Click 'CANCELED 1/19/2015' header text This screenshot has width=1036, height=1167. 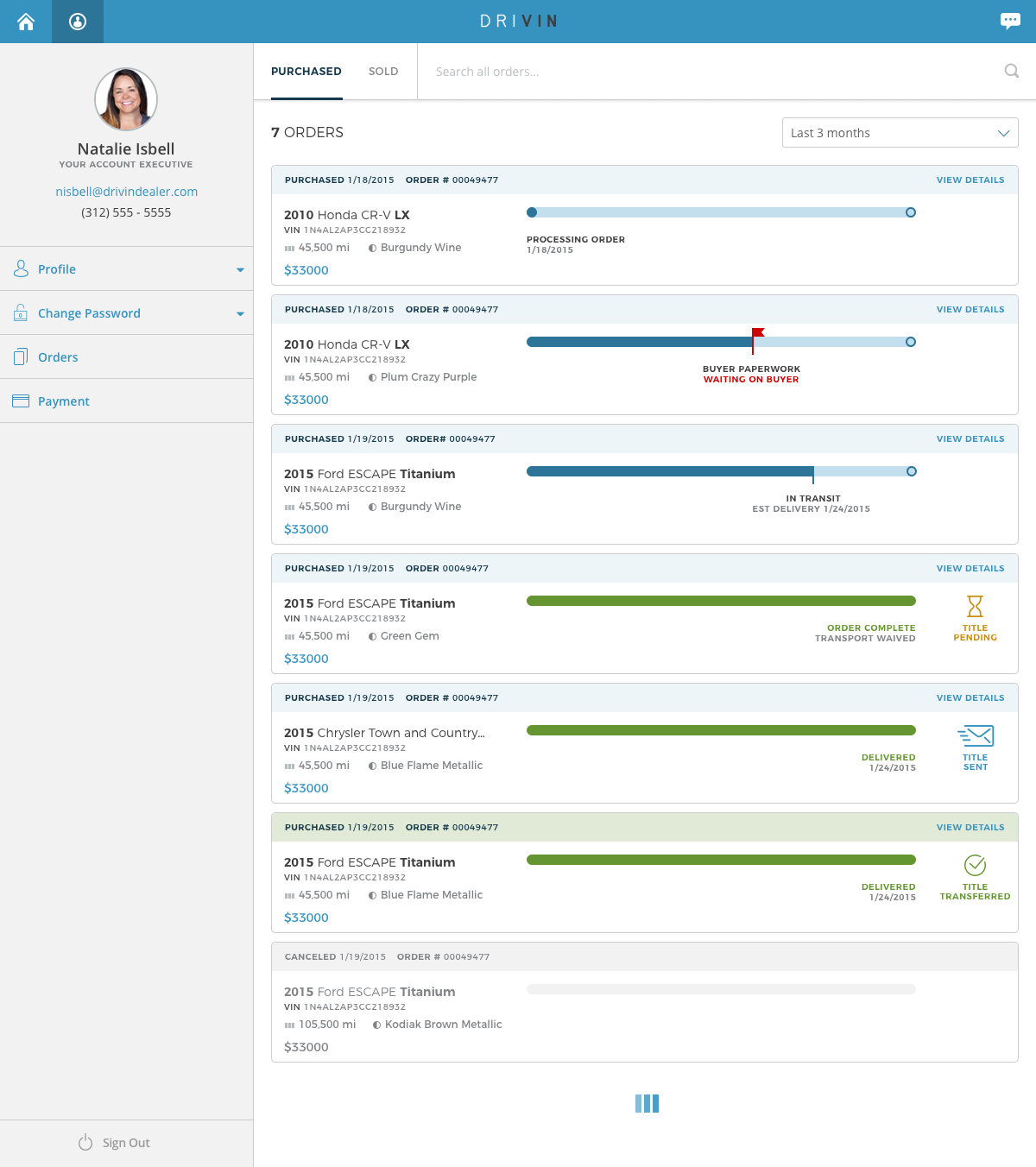click(x=335, y=957)
